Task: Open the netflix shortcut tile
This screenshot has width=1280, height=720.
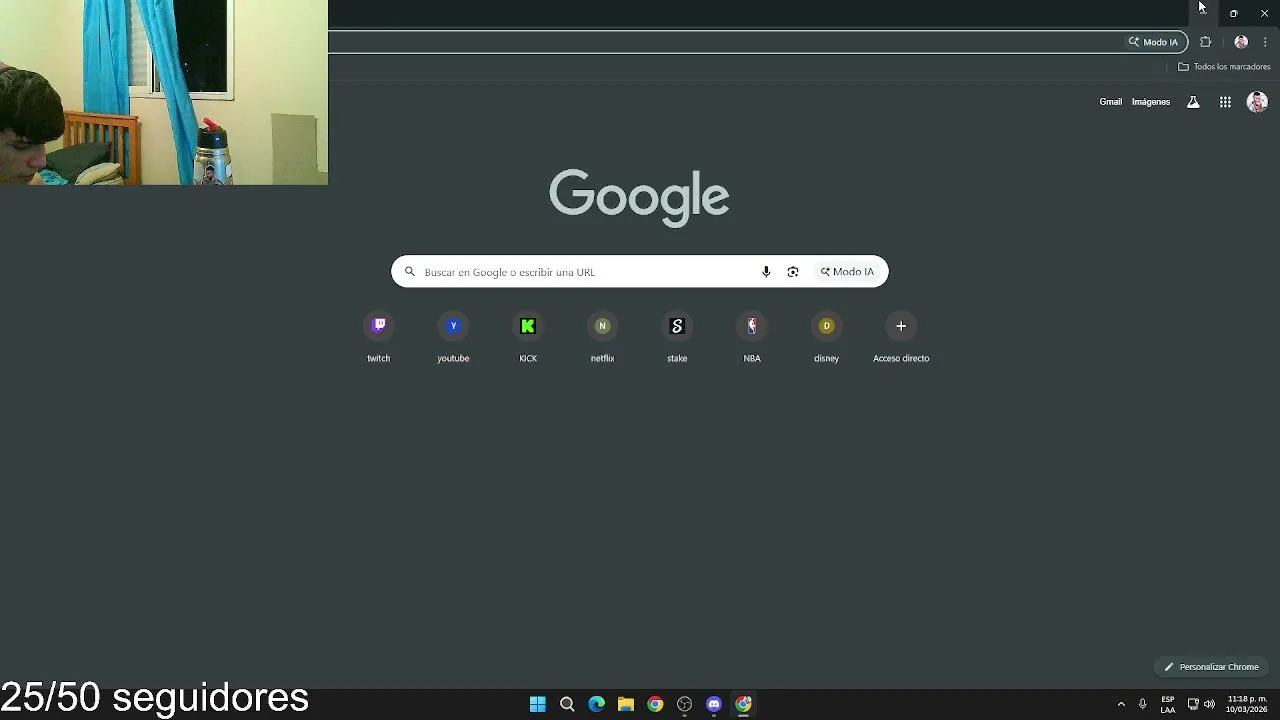Action: click(x=602, y=338)
